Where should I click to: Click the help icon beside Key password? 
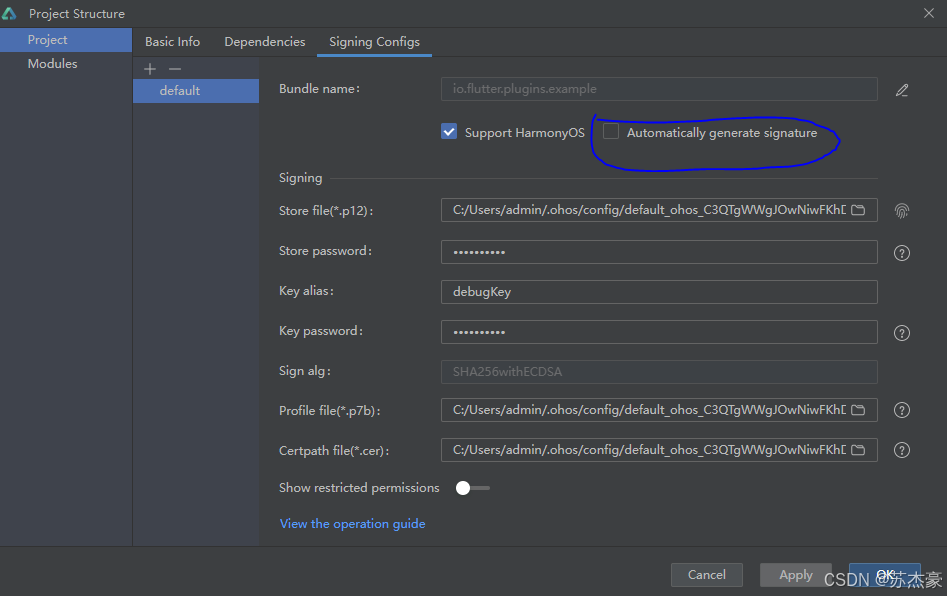point(901,332)
